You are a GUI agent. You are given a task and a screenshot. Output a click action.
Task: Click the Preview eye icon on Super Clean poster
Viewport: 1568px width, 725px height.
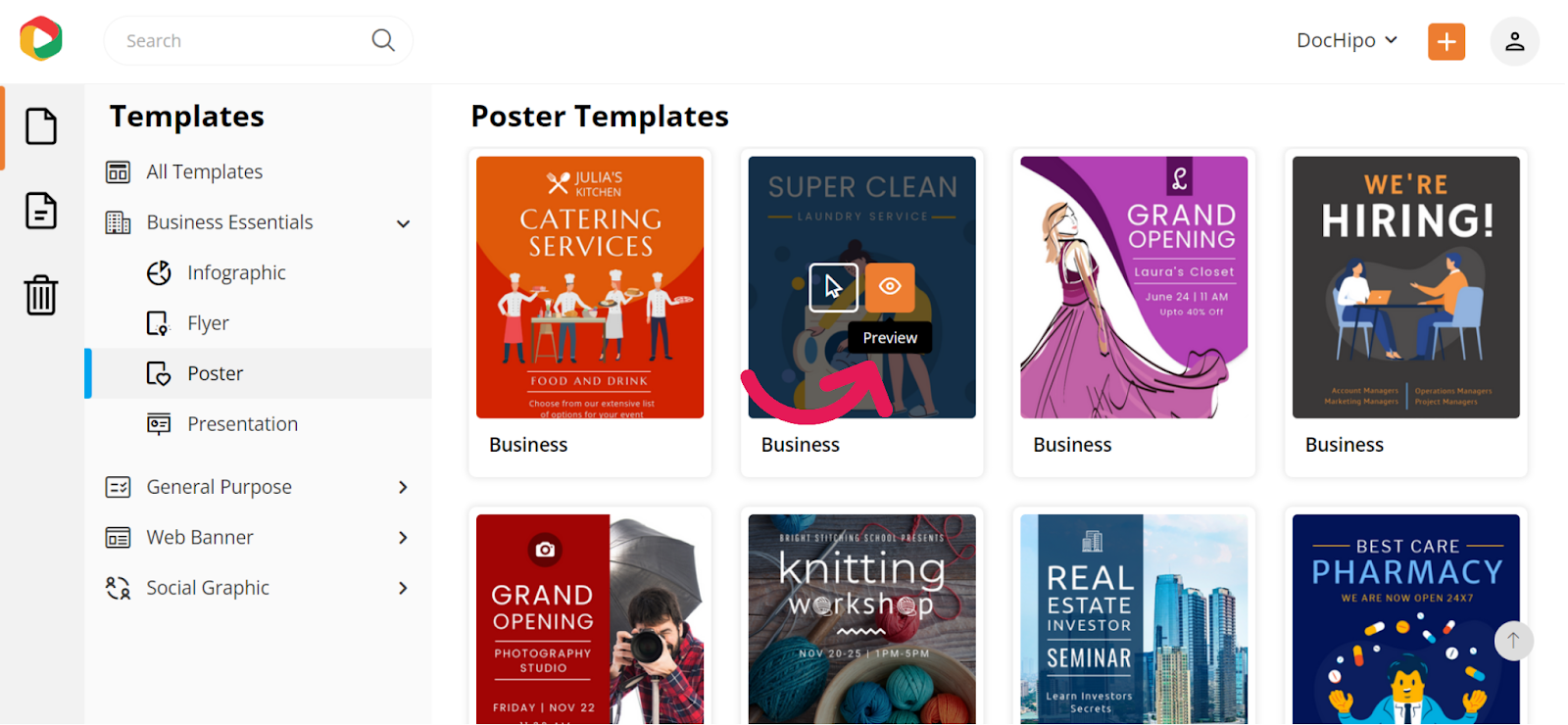click(890, 287)
